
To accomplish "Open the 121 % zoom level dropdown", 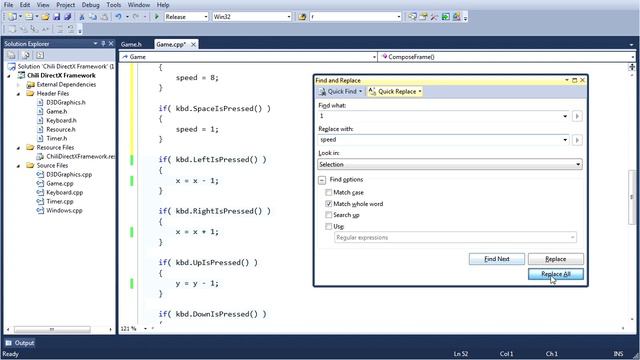I will point(145,329).
